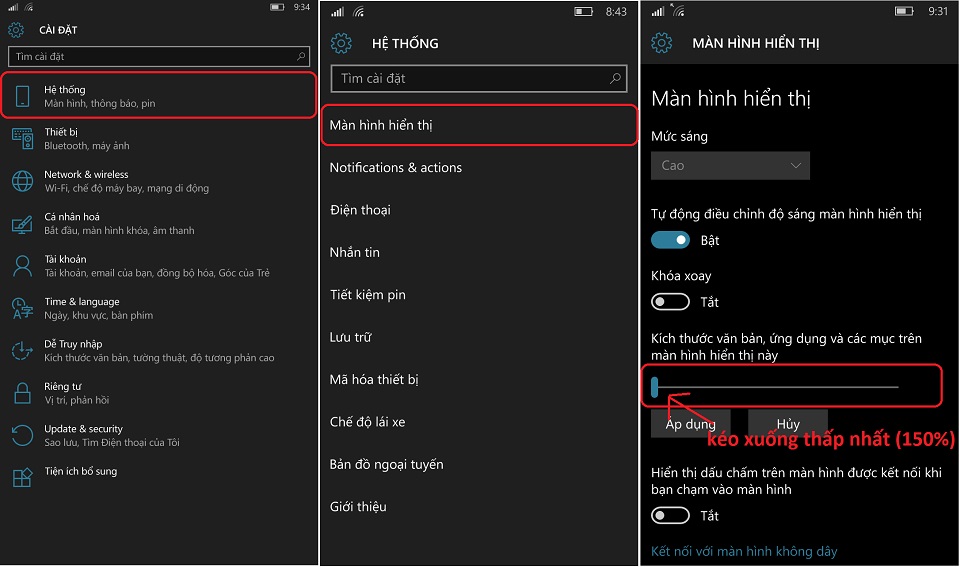The width and height of the screenshot is (960, 567).
Task: Select Network & wireless row label
Action: [x=86, y=175]
